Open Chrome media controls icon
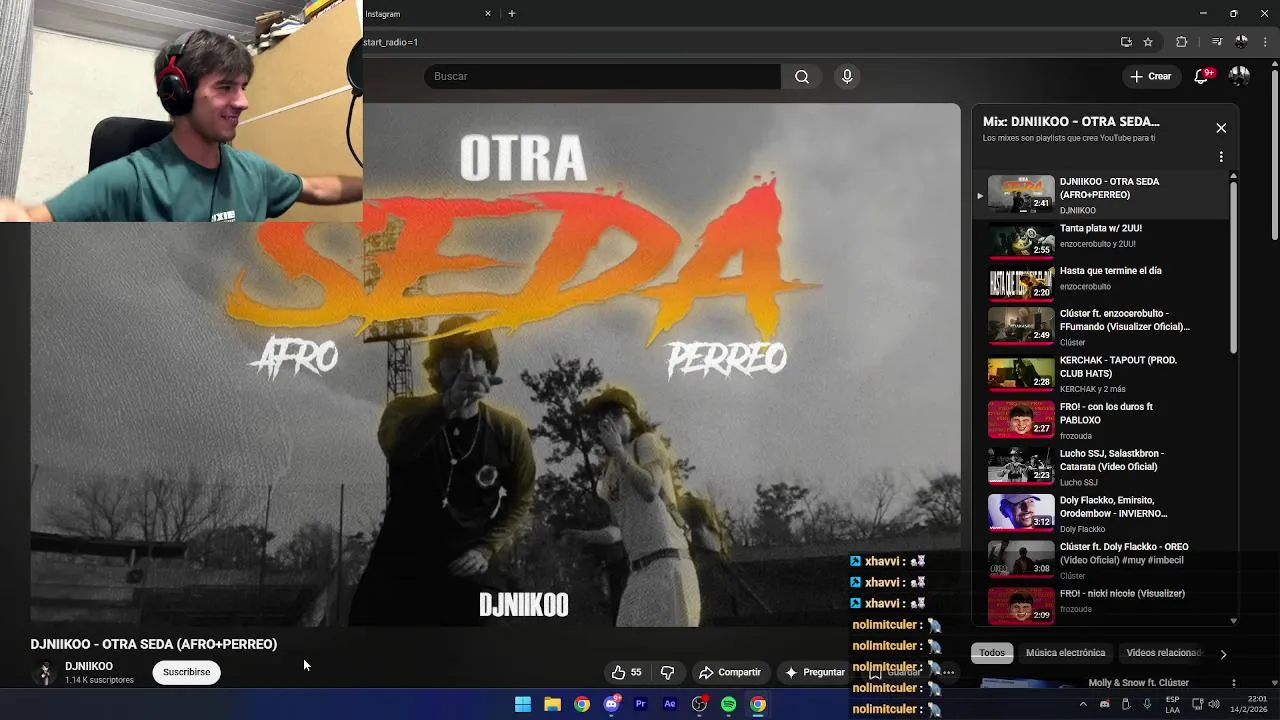1280x720 pixels. pos(1217,42)
